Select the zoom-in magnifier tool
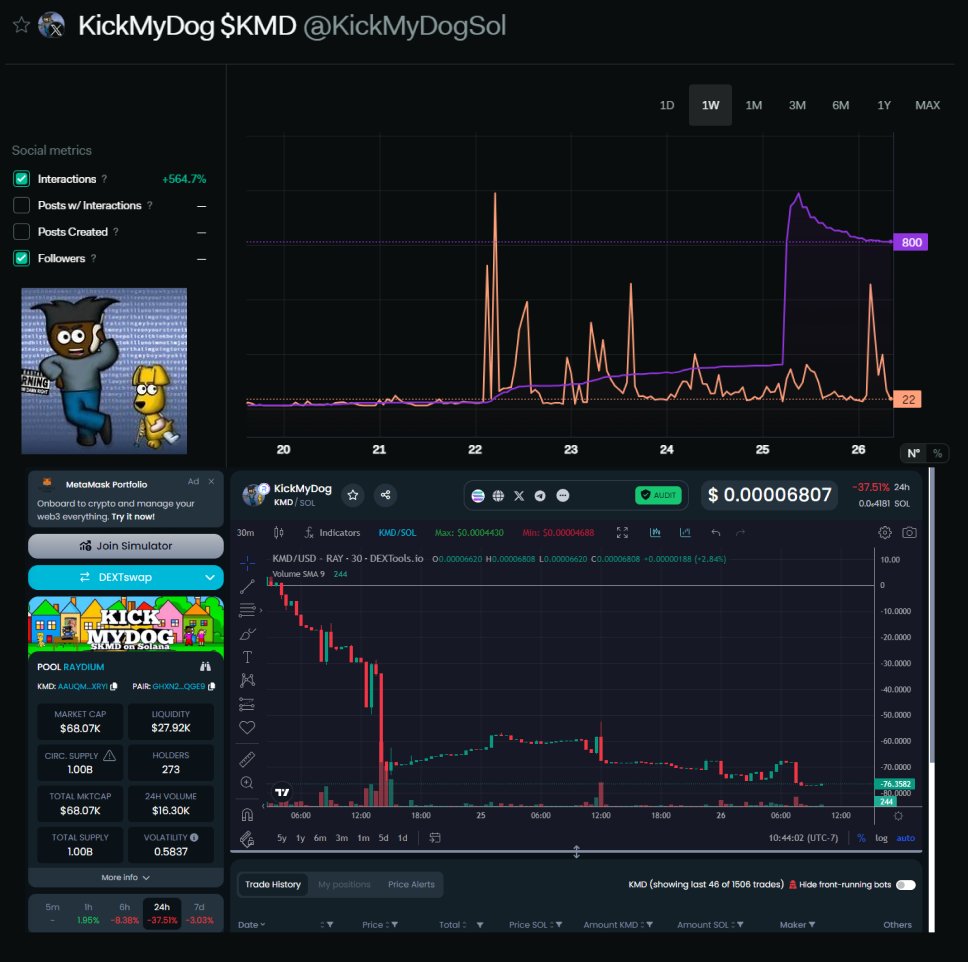Image resolution: width=968 pixels, height=962 pixels. [247, 783]
